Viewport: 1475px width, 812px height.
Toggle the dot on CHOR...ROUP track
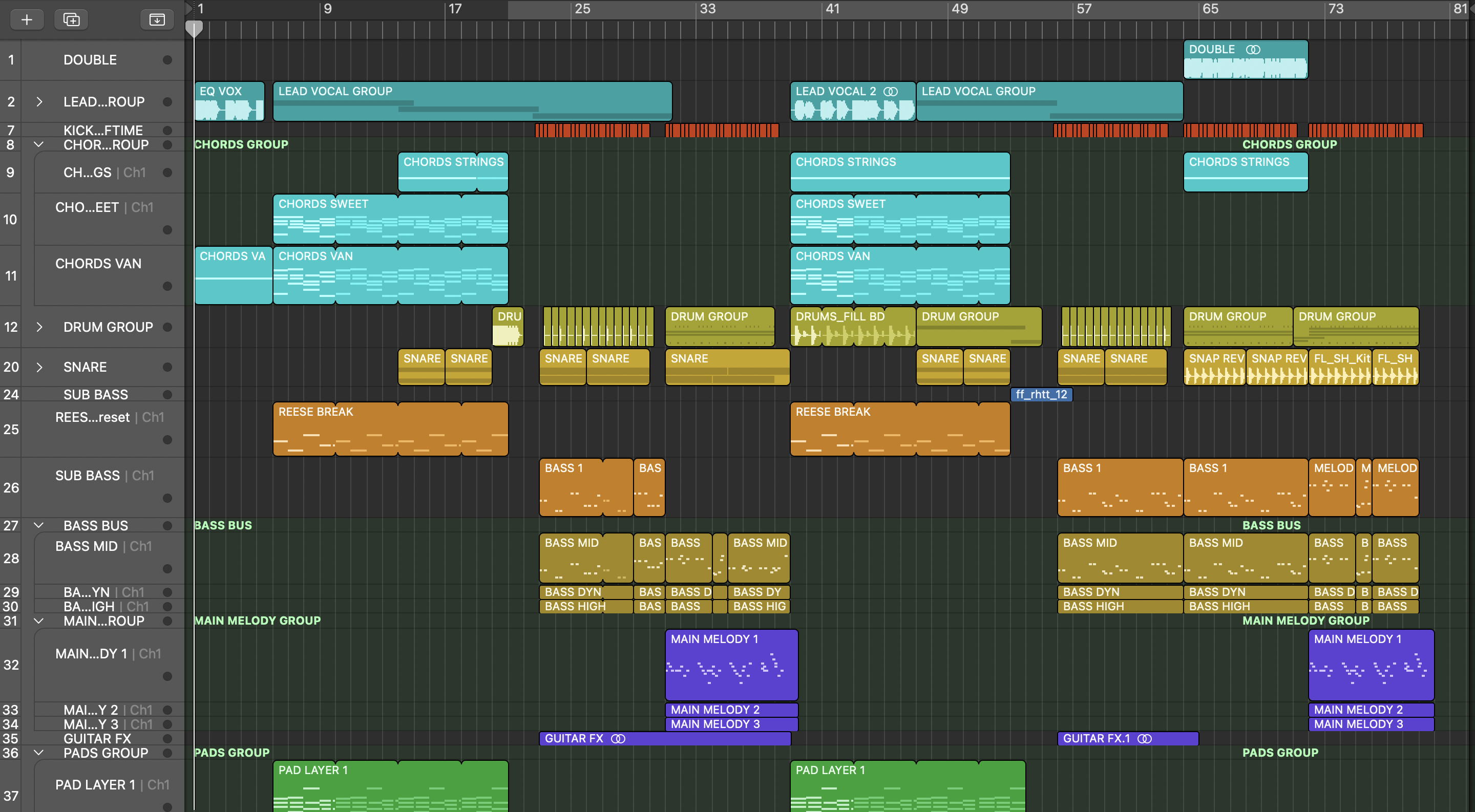coord(167,145)
